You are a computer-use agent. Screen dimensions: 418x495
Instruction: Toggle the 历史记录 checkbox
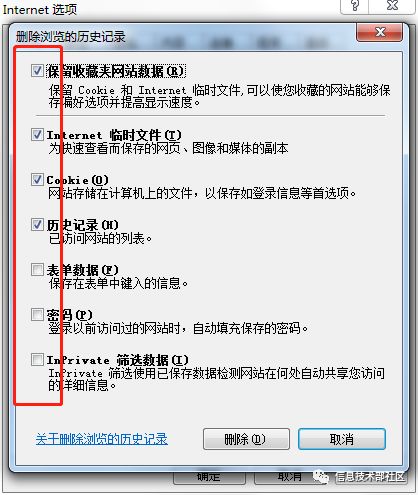(37, 225)
